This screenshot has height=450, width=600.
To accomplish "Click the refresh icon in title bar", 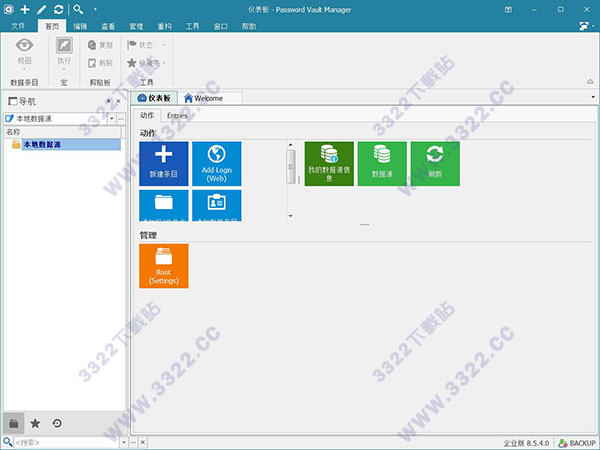I will 59,10.
